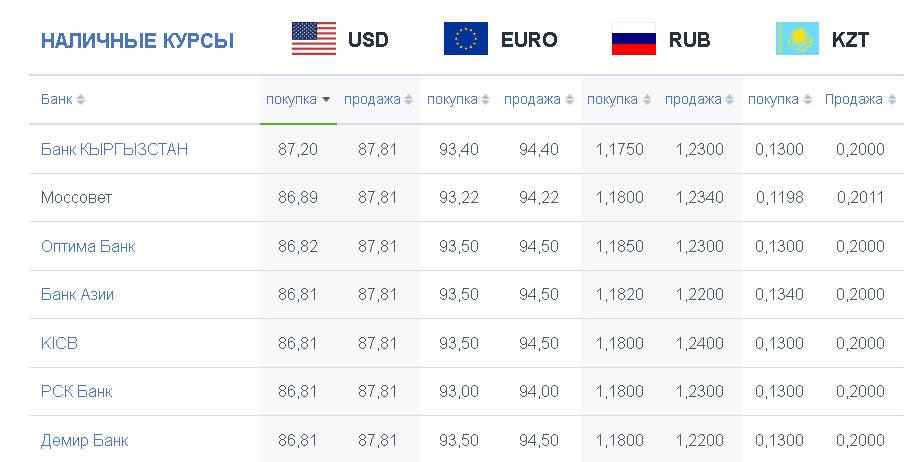
Task: Toggle USD покупка descending sort arrow
Action: [x=326, y=100]
